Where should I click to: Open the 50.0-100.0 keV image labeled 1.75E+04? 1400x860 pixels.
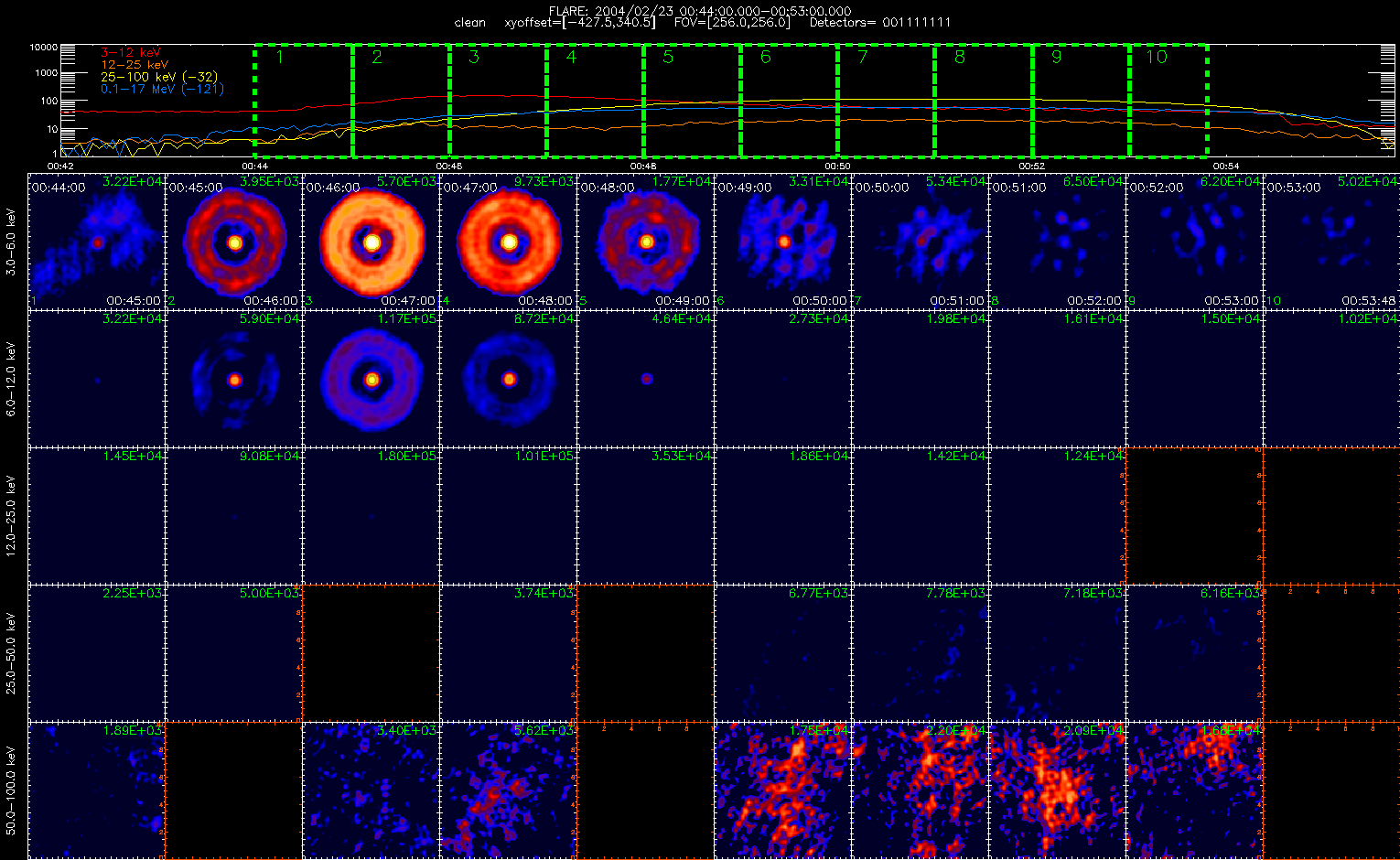pos(783,790)
